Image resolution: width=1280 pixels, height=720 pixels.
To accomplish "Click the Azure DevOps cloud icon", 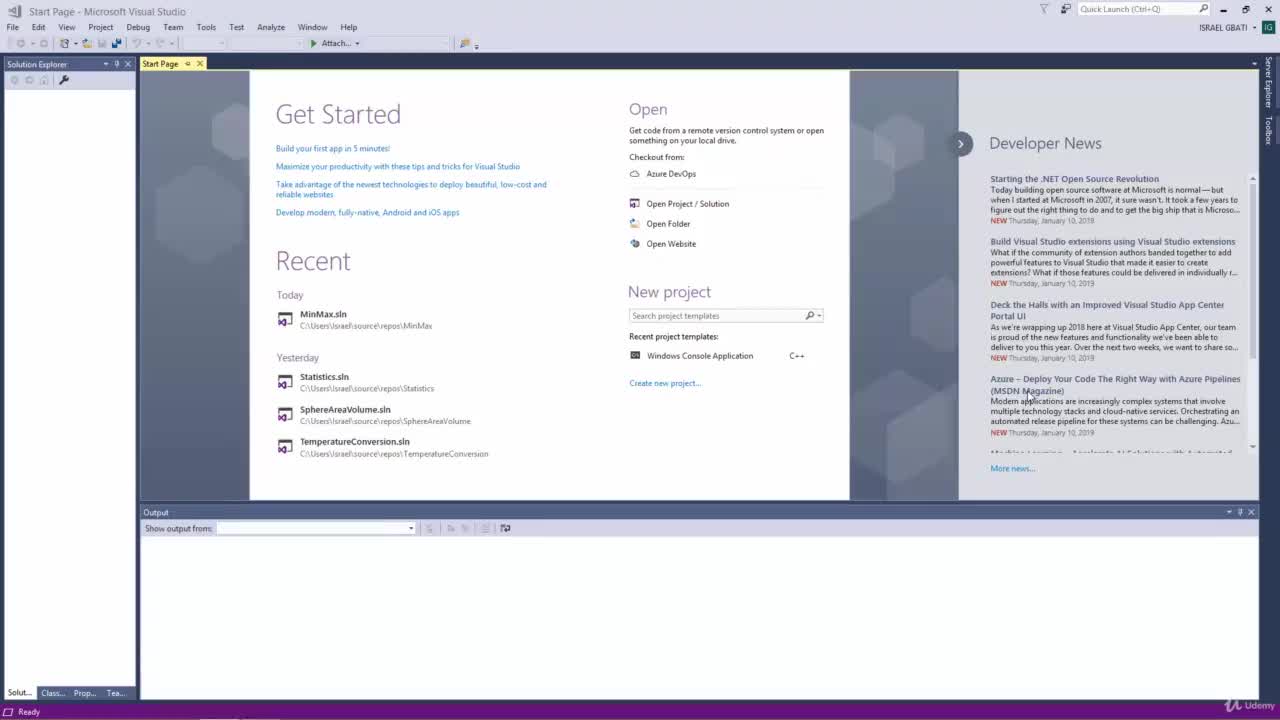I will point(634,174).
